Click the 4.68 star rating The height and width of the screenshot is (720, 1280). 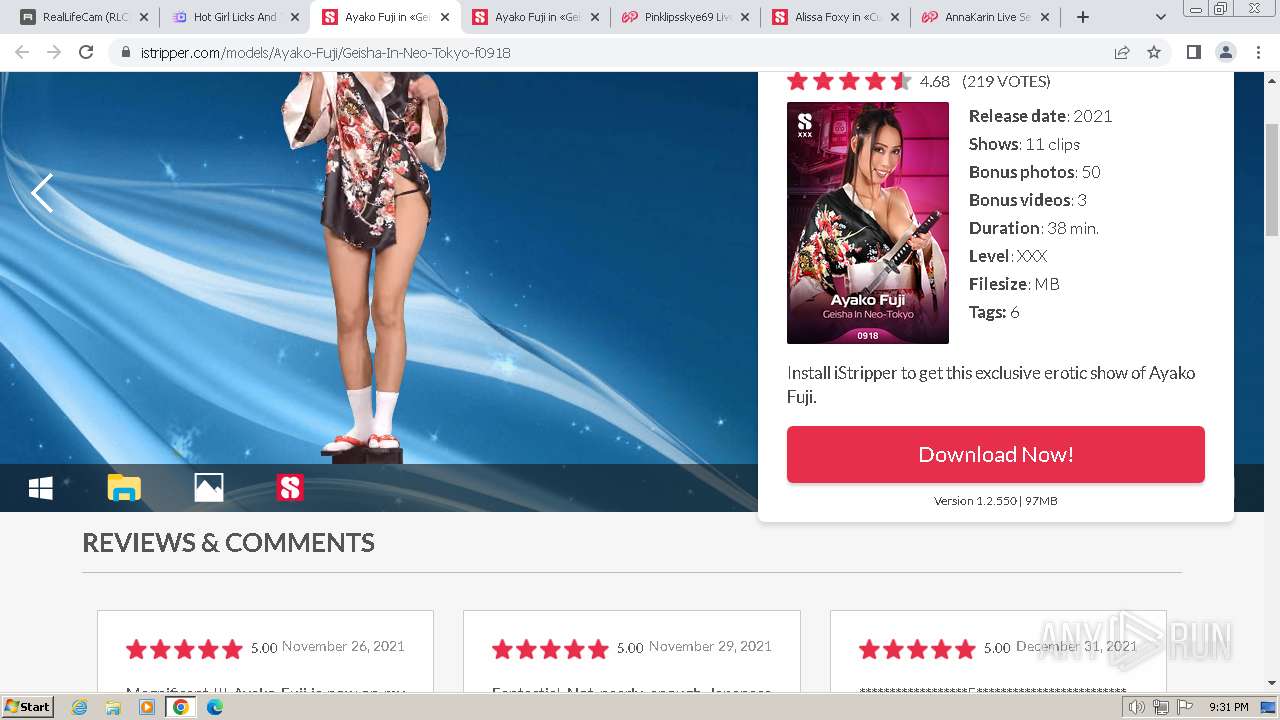pos(849,81)
